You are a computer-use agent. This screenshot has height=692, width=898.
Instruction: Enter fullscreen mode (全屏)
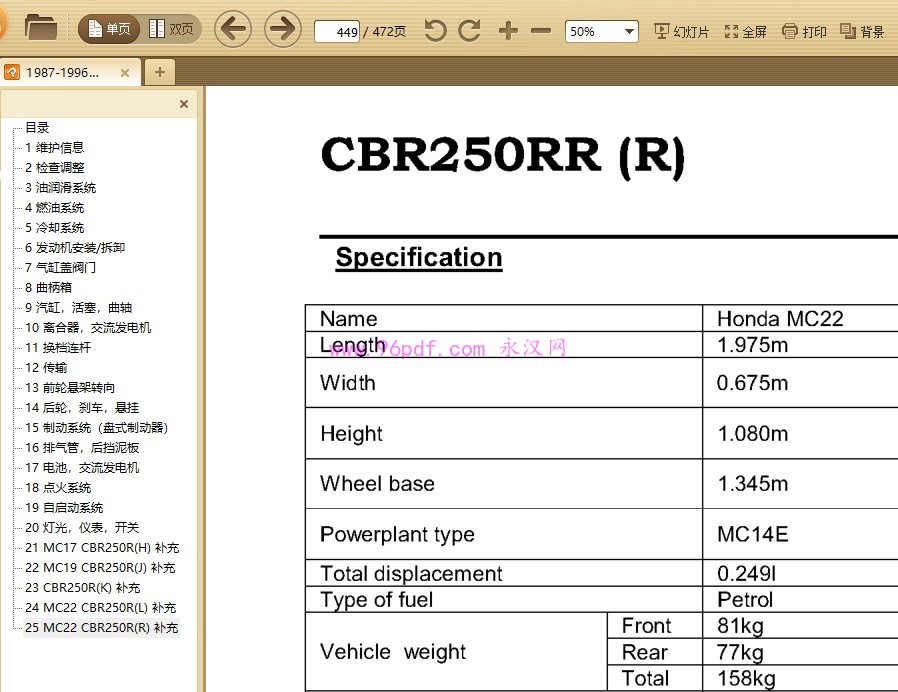click(x=745, y=32)
